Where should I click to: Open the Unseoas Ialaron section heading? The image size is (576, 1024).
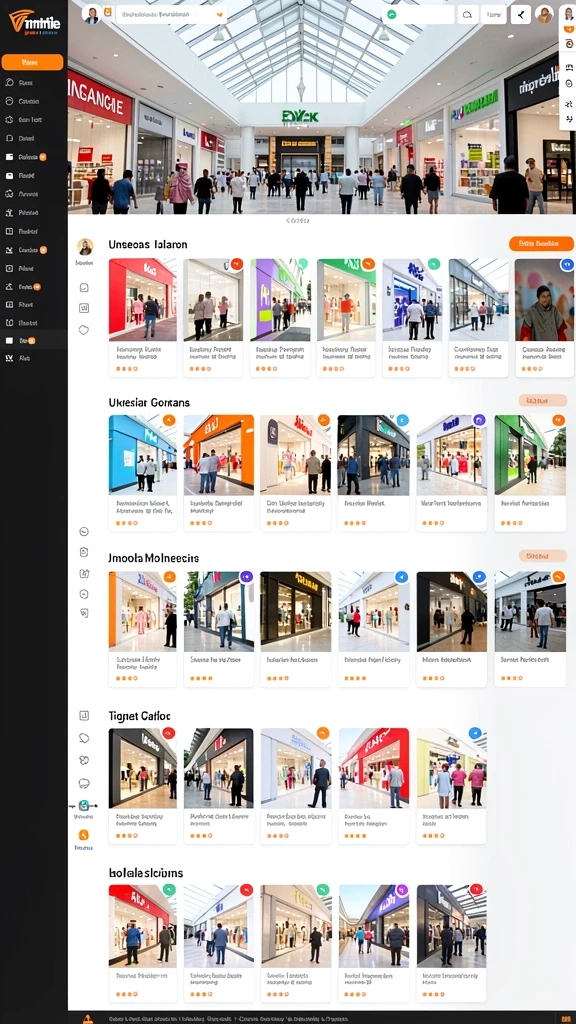coord(148,244)
